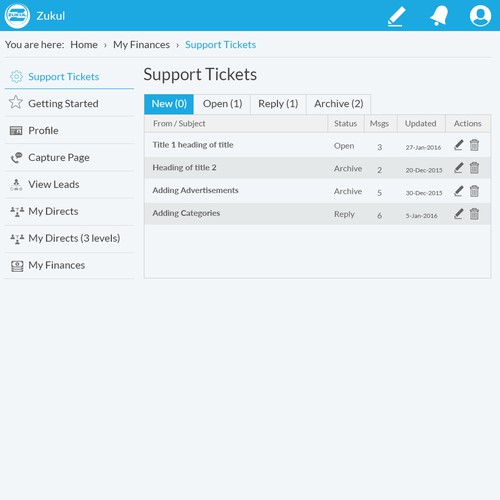This screenshot has width=500, height=500.
Task: Click the 30-Dec-2015 updated date
Action: [424, 193]
